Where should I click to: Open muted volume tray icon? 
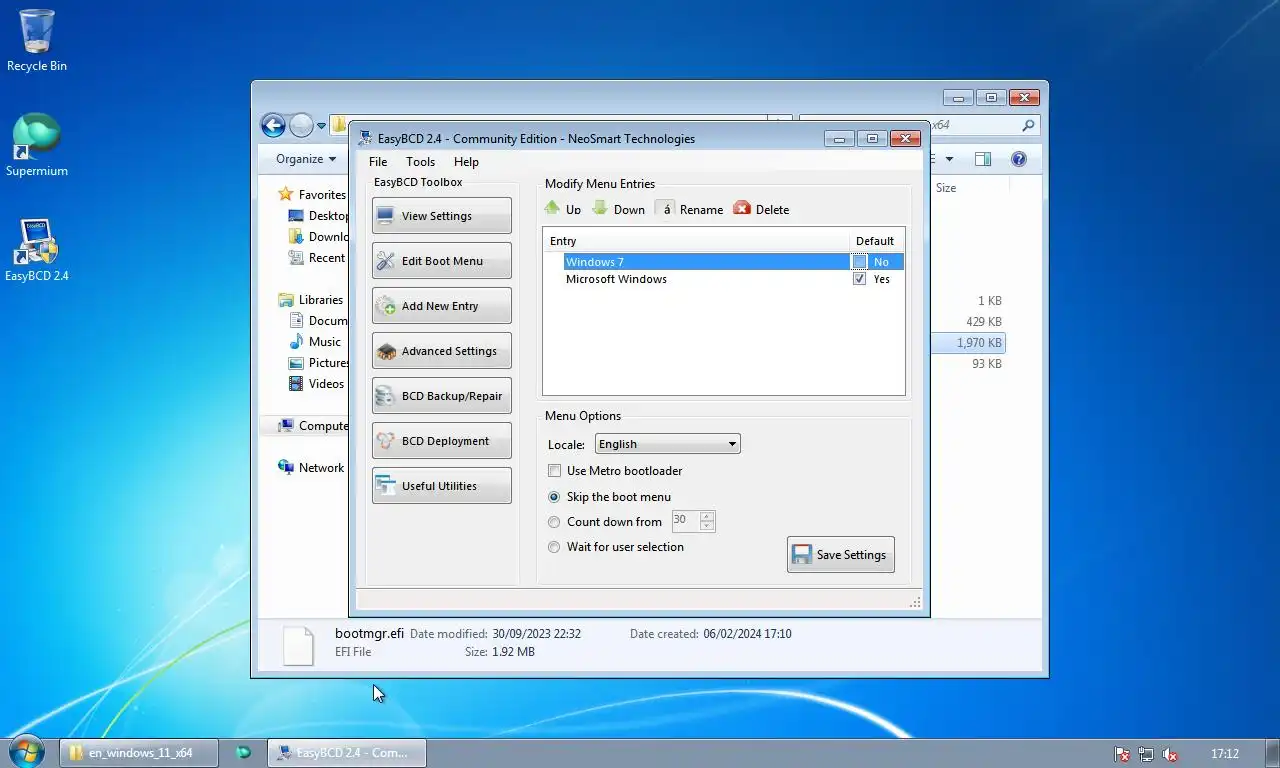click(x=1169, y=755)
